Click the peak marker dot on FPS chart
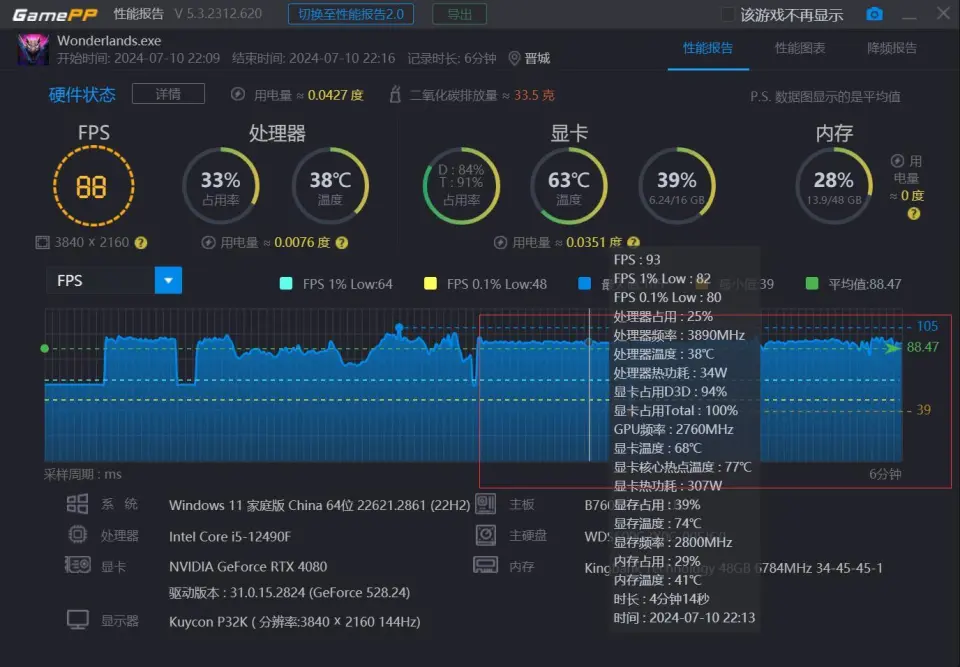The height and width of the screenshot is (667, 960). click(399, 328)
